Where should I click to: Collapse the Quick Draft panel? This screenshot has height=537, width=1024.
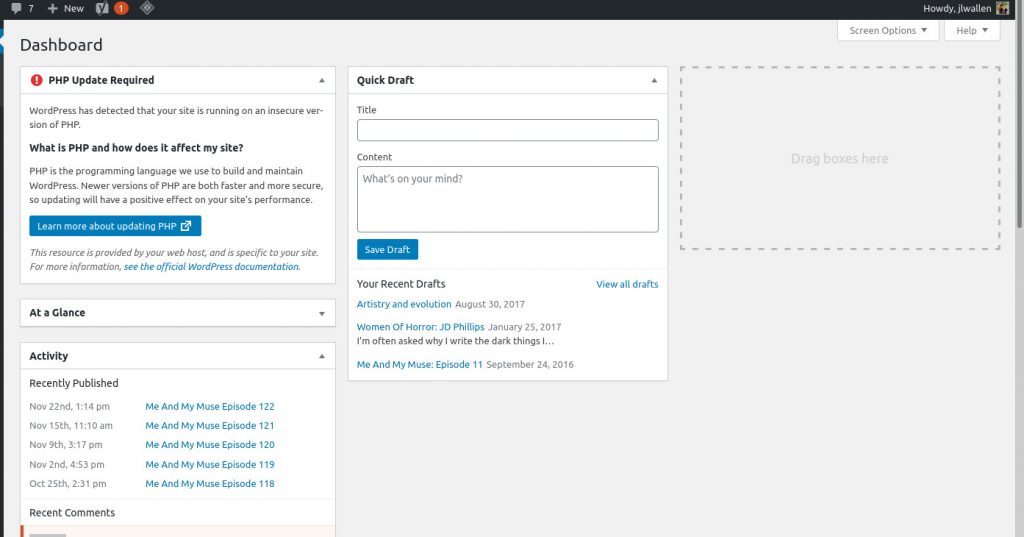[654, 80]
